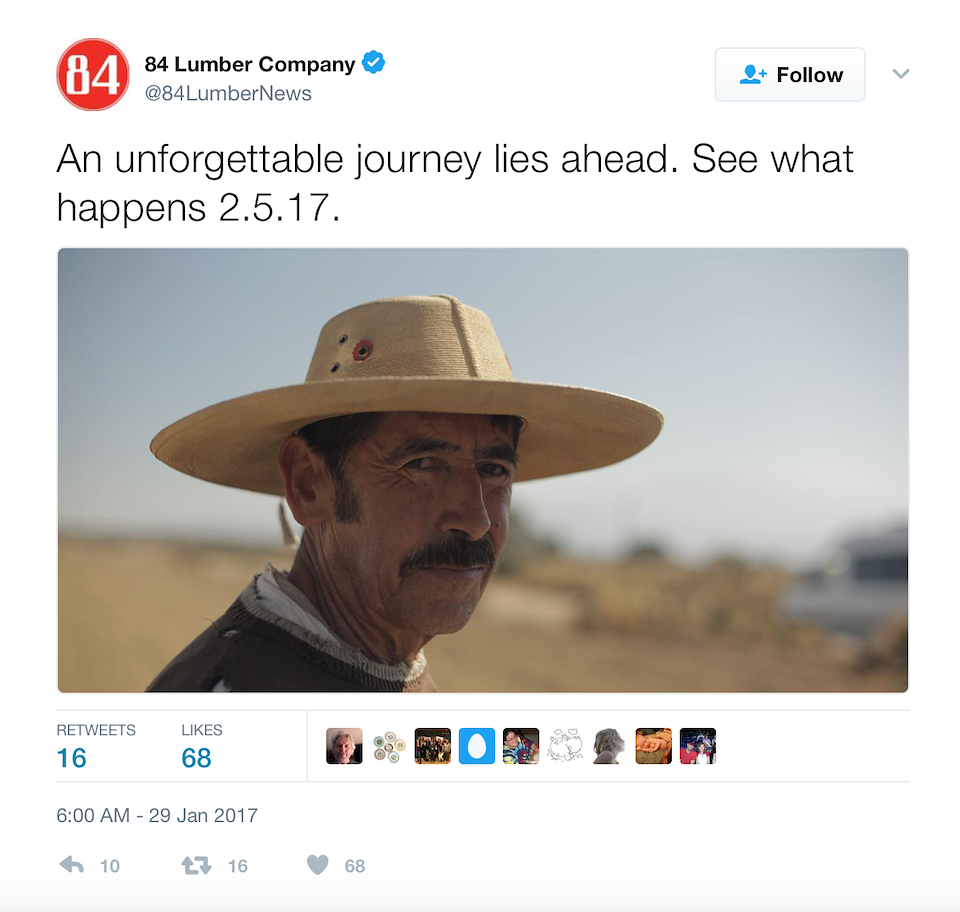Click the blue verified badge
Image resolution: width=960 pixels, height=912 pixels.
[x=373, y=62]
